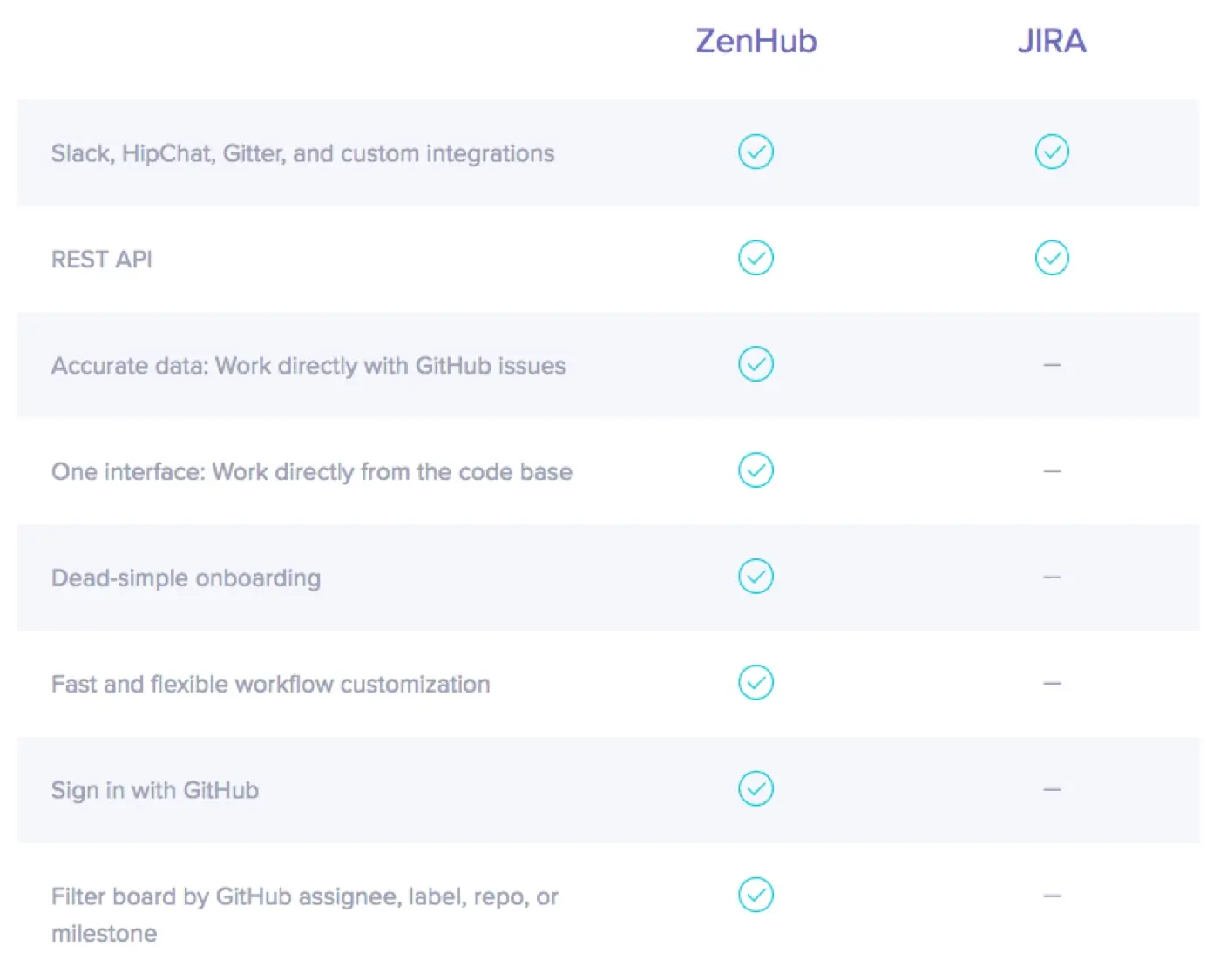This screenshot has height=980, width=1220.
Task: Click the 'REST API' row label
Action: pyautogui.click(x=101, y=260)
